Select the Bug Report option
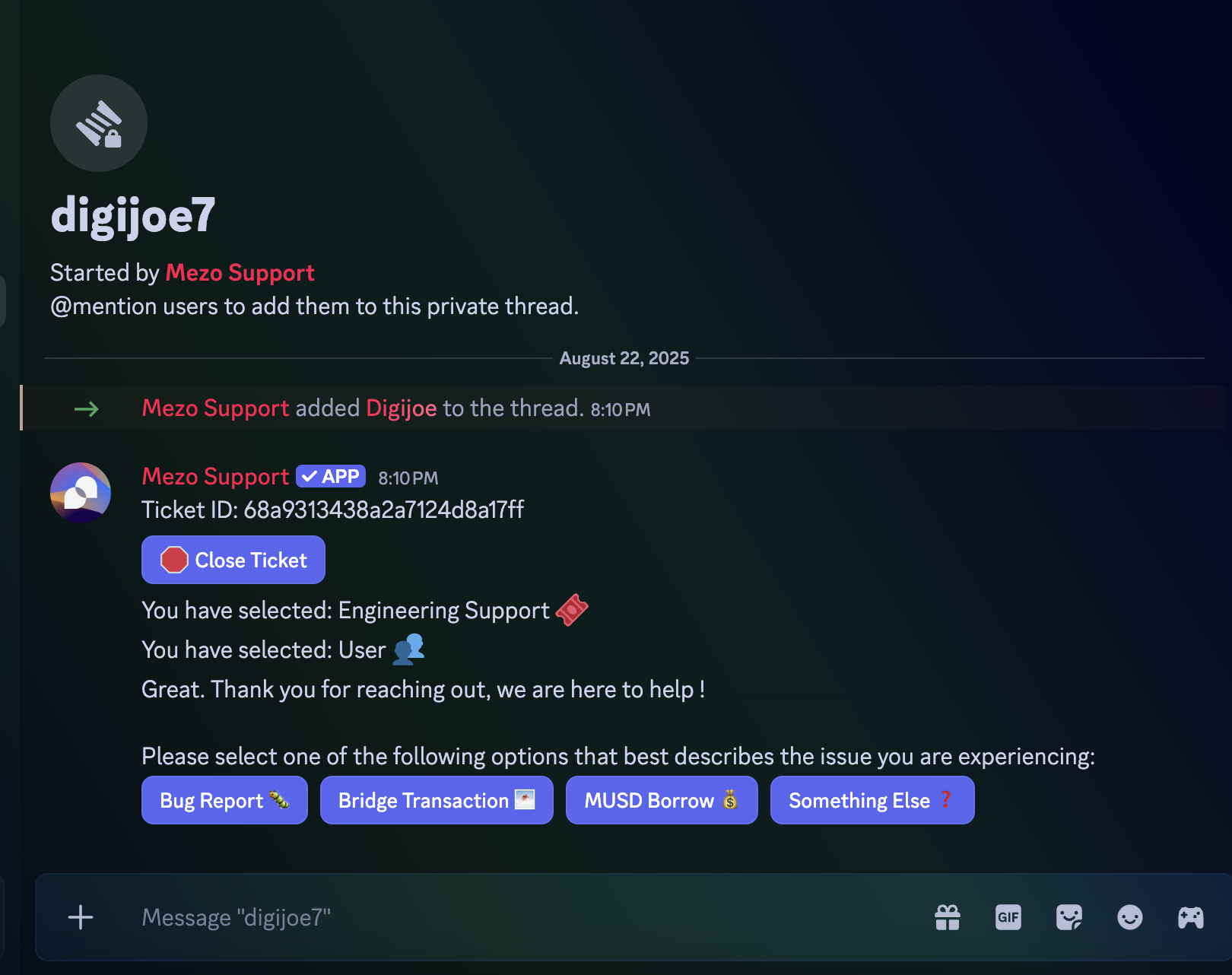The width and height of the screenshot is (1232, 975). click(x=224, y=800)
